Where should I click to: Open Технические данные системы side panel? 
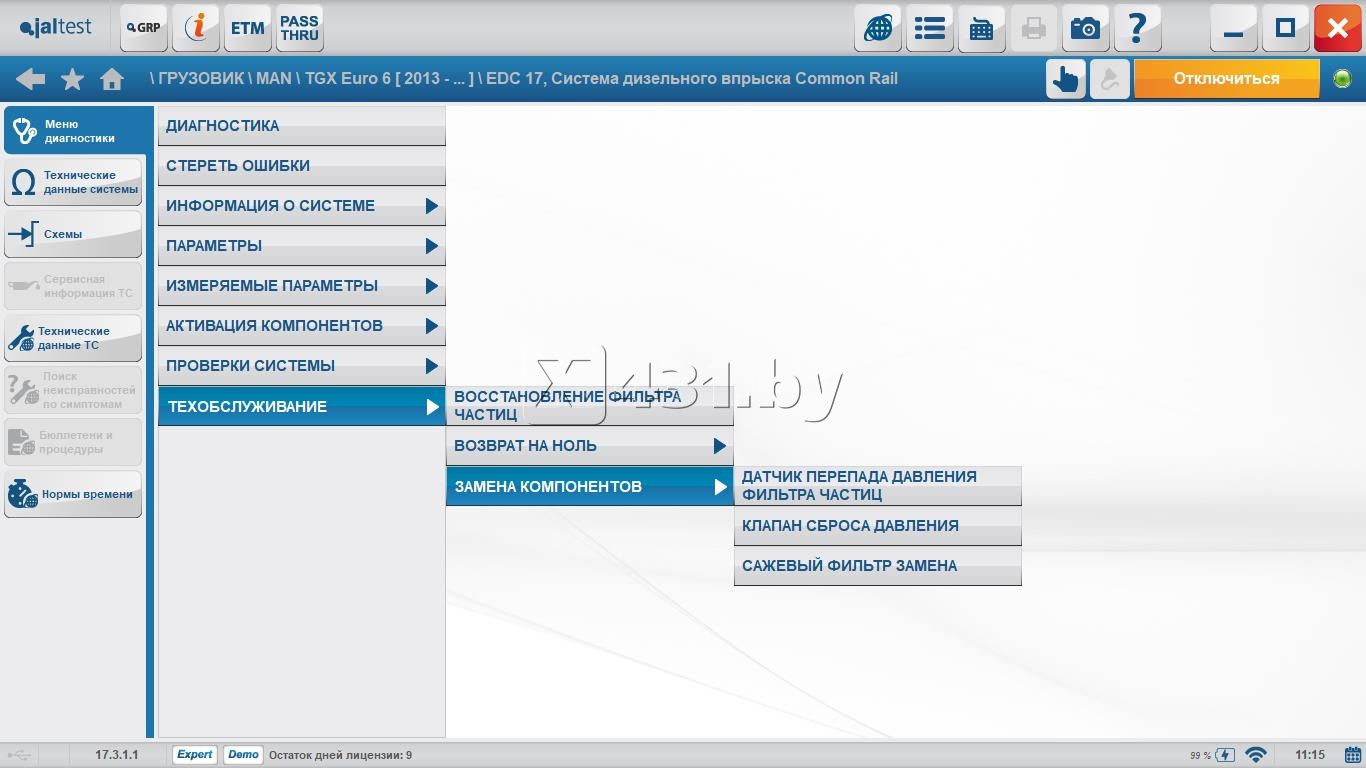[x=73, y=182]
